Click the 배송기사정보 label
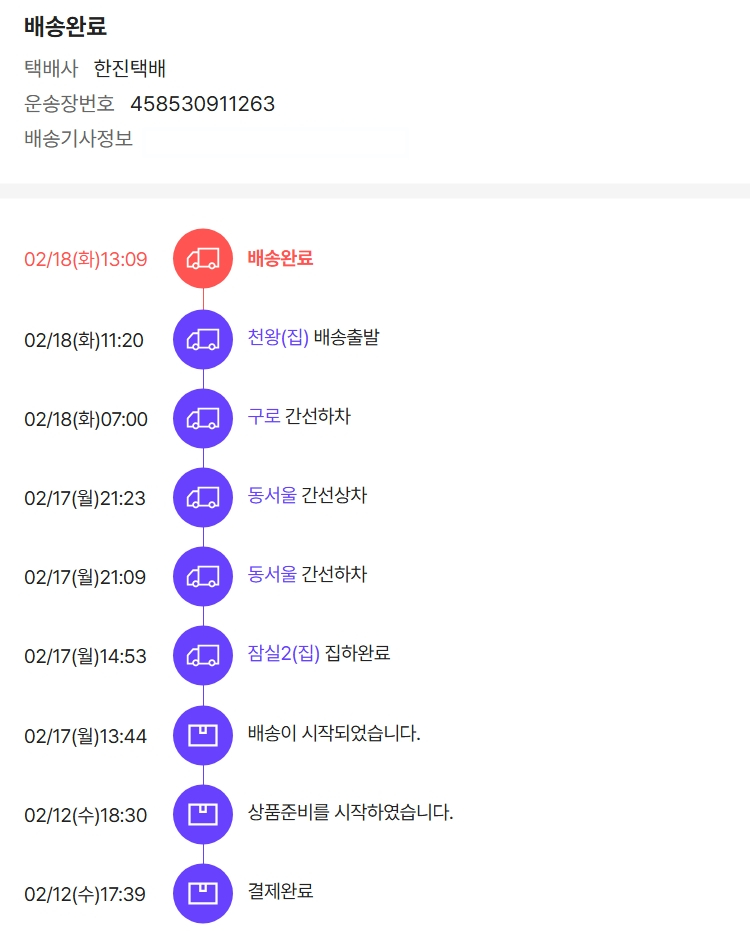 [78, 139]
